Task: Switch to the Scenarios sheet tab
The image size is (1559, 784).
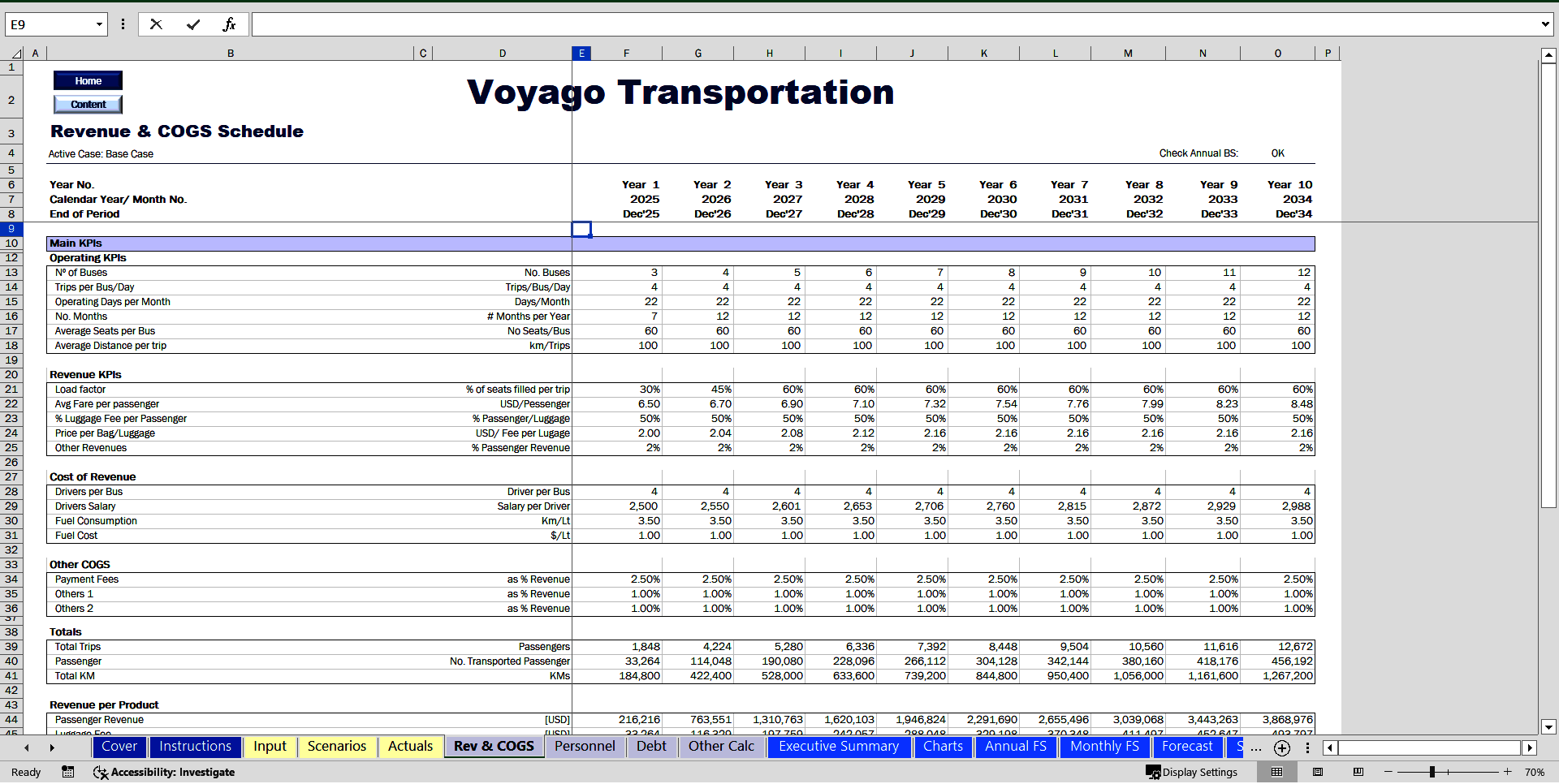Action: (337, 747)
